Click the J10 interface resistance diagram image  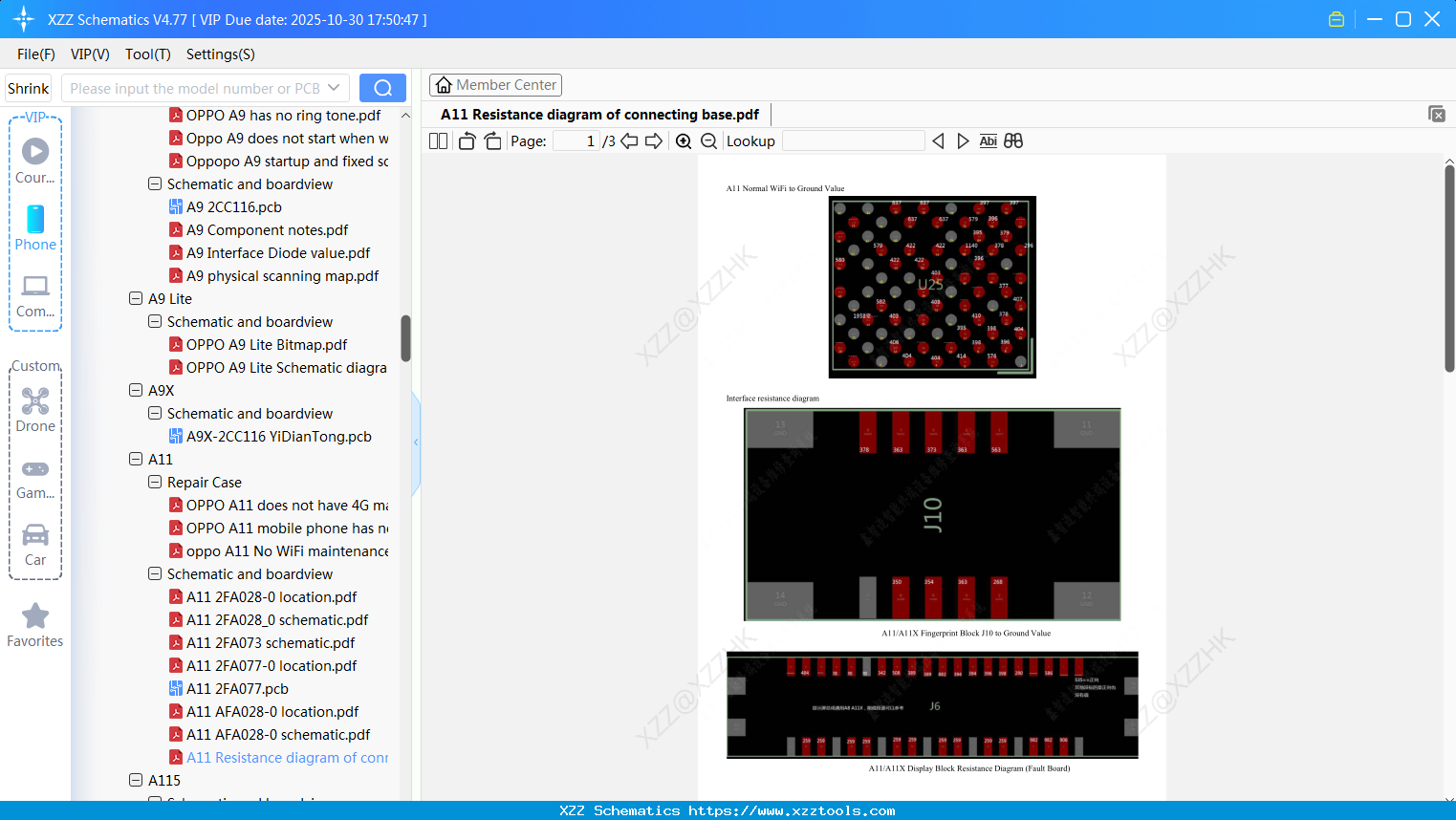pyautogui.click(x=932, y=514)
